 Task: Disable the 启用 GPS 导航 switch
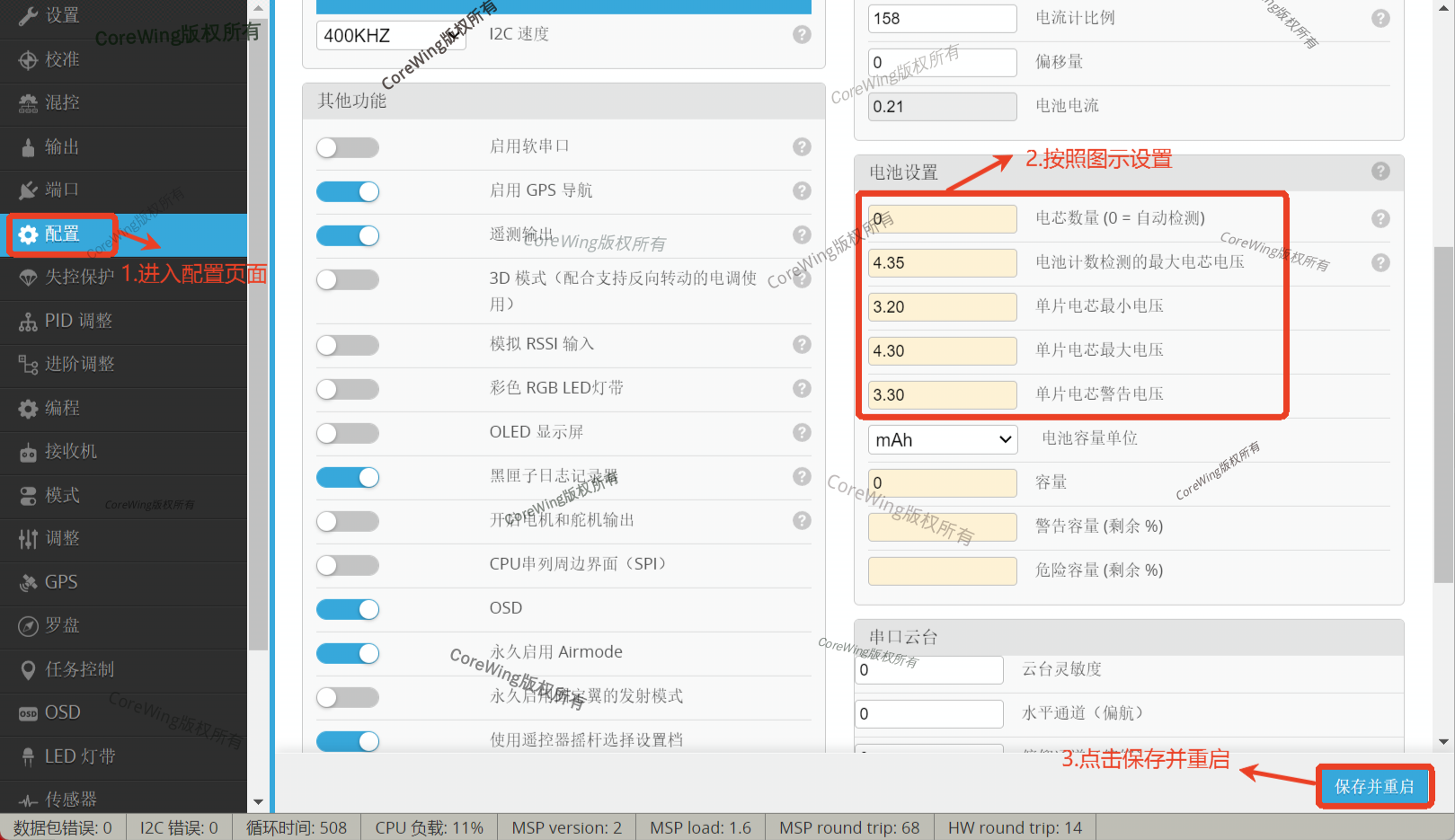click(348, 191)
